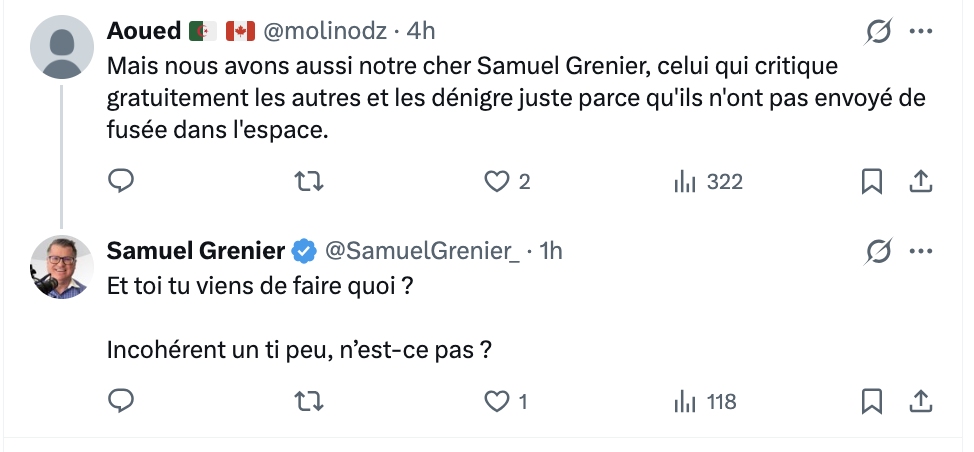Image resolution: width=974 pixels, height=452 pixels.
Task: Click Grok icon on Aoued's tweet
Action: tap(877, 32)
